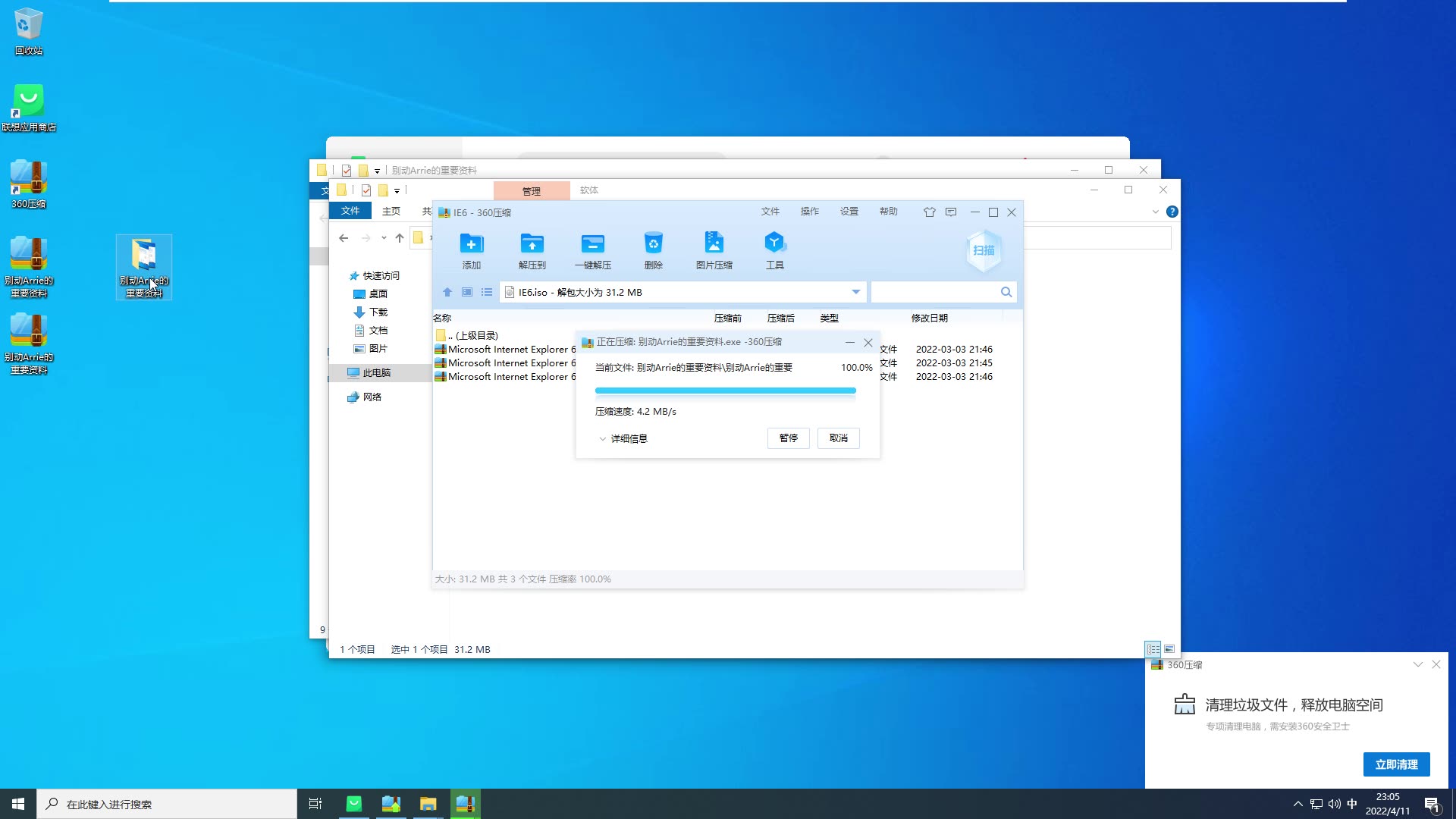Viewport: 1456px width, 819px height.
Task: Click the 解压到 (Extract to) icon
Action: pos(532,250)
